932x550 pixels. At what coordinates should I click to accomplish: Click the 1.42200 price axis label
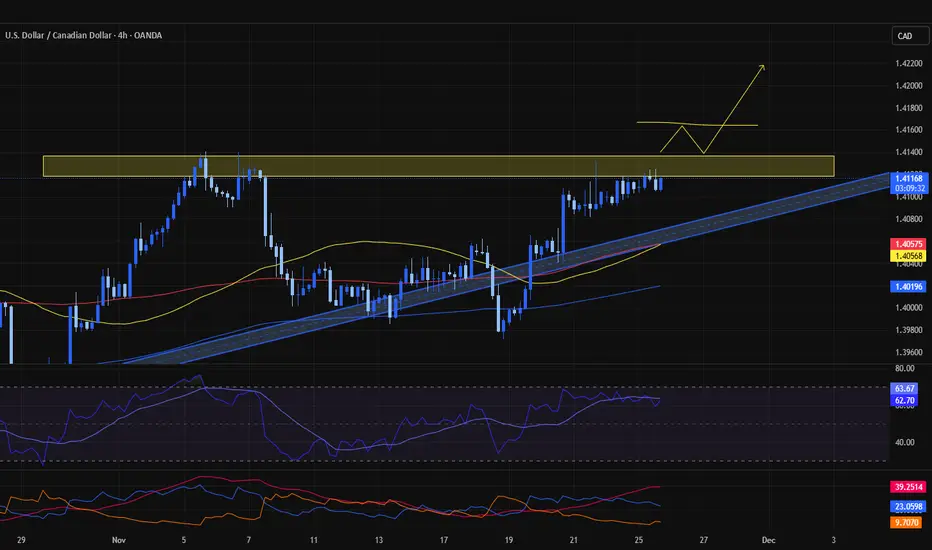pyautogui.click(x=909, y=63)
